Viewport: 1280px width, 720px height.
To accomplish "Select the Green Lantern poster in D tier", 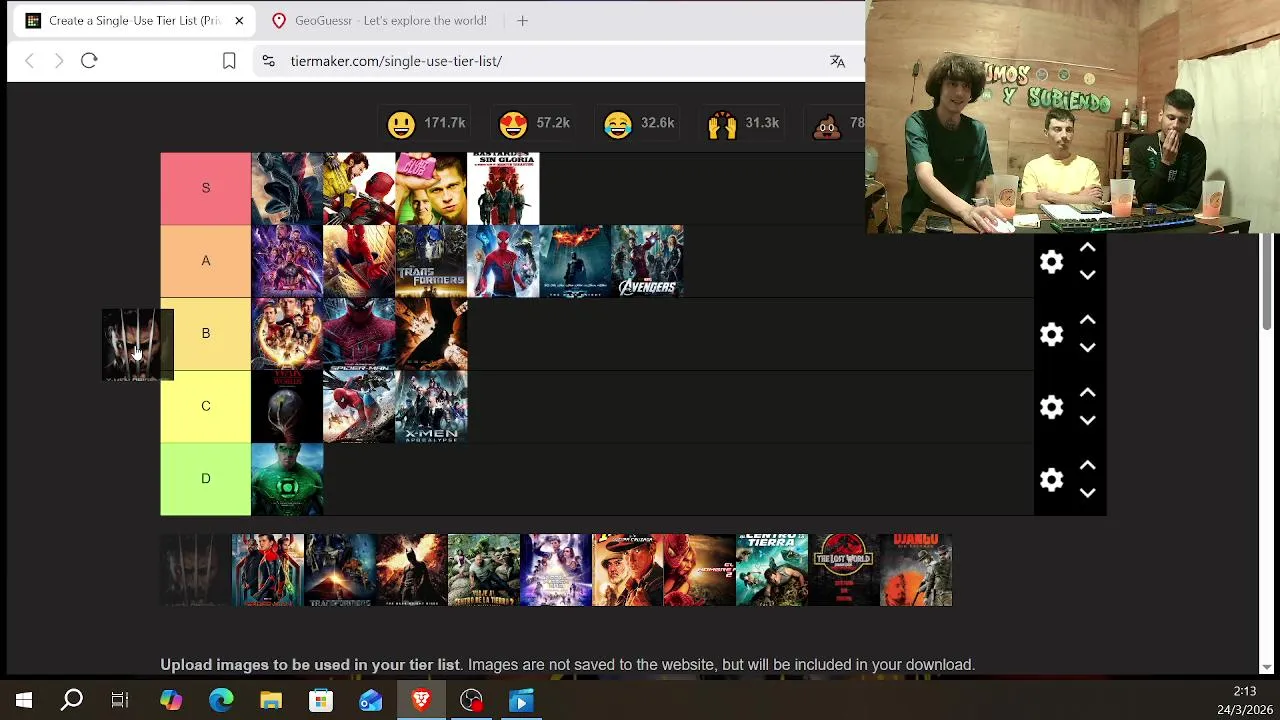I will pos(287,480).
